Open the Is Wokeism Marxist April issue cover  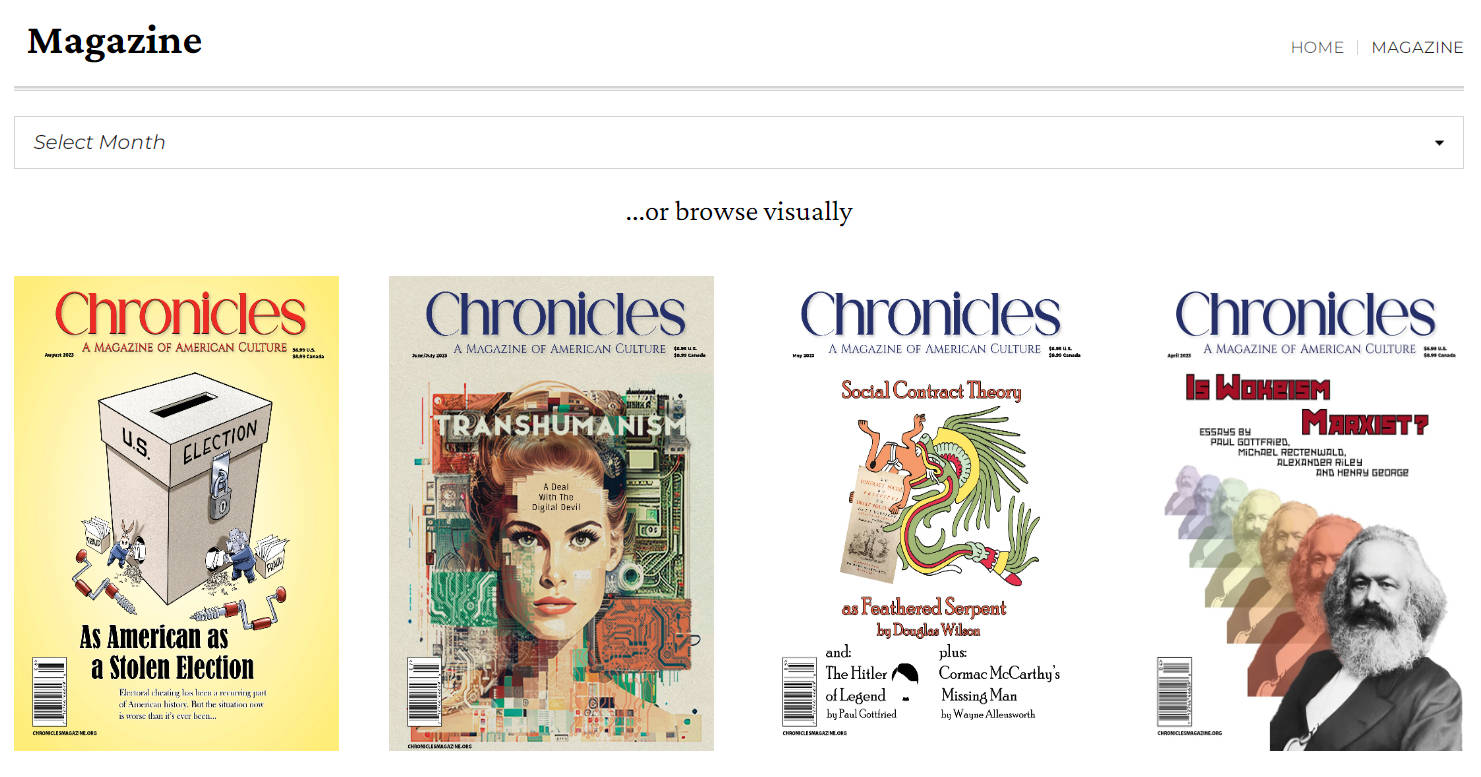pyautogui.click(x=1301, y=513)
